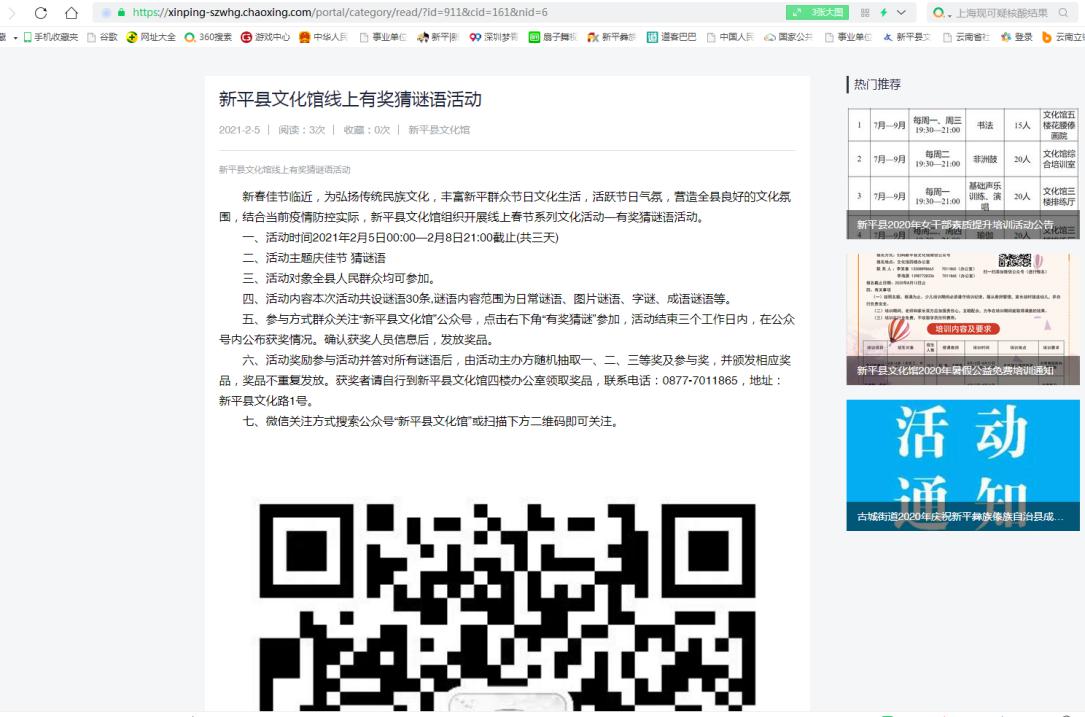This screenshot has width=1085, height=717.
Task: Click the green padlock security icon
Action: coord(122,12)
